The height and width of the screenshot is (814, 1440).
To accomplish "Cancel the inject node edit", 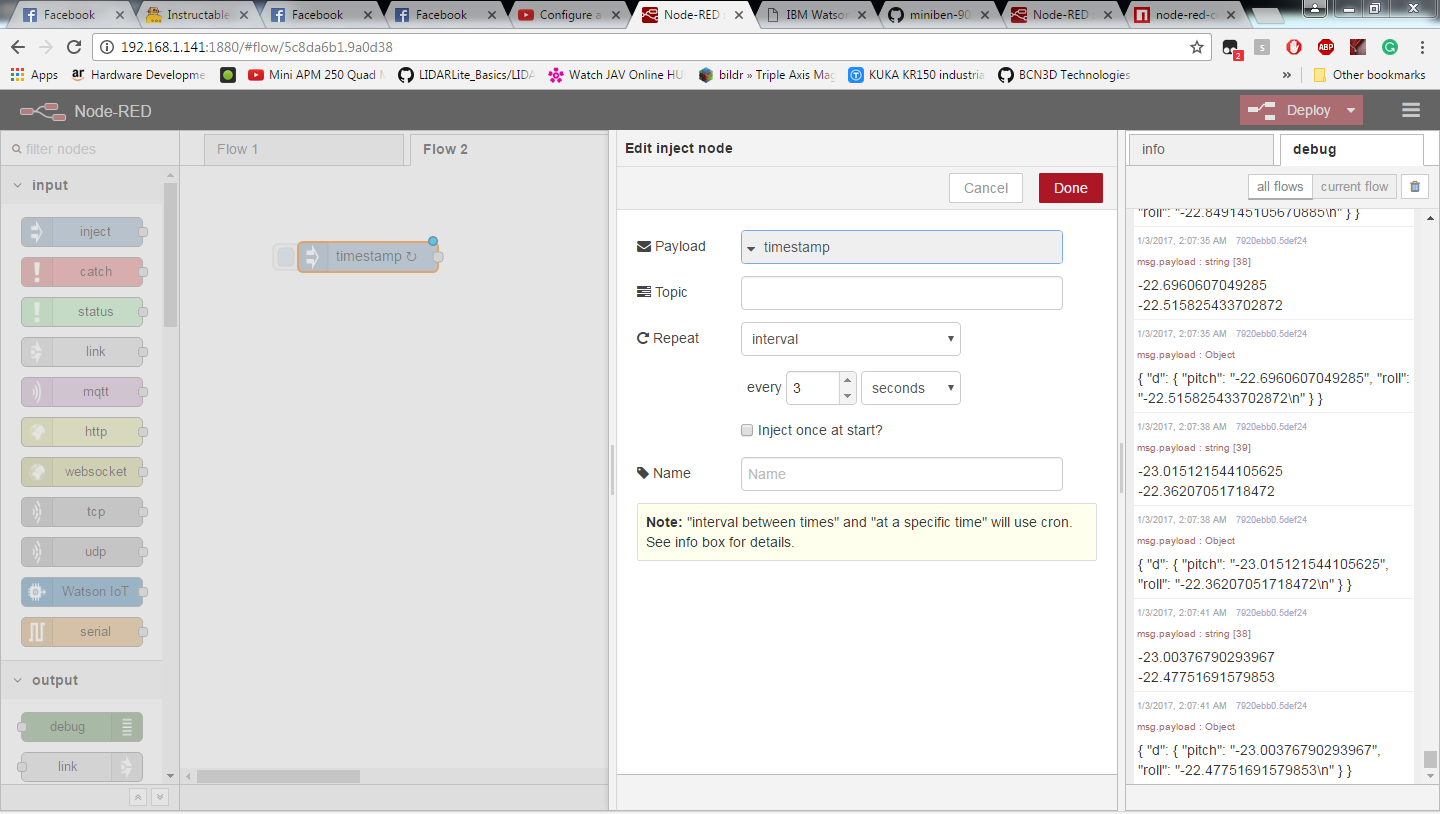I will 986,188.
